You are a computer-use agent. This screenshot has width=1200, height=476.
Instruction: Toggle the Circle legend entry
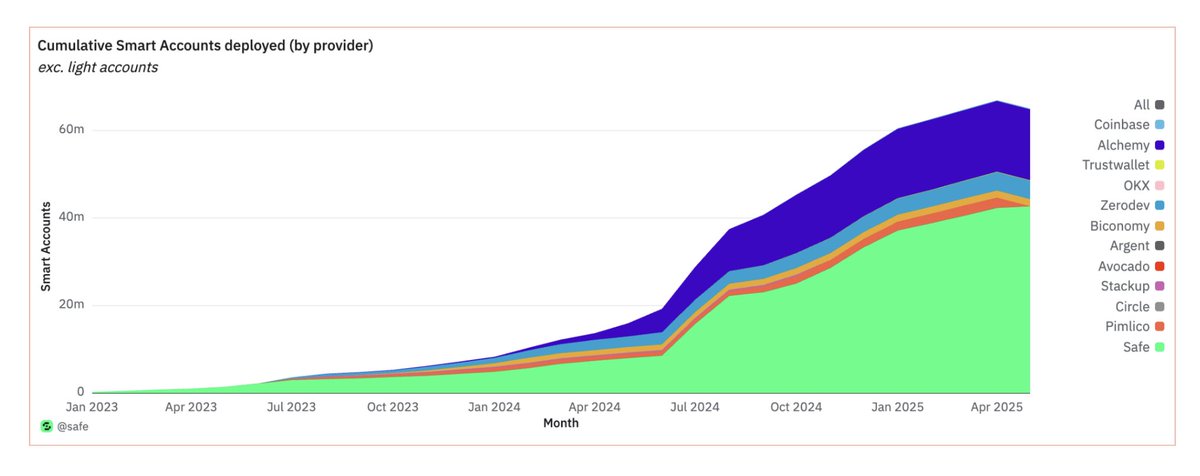pos(1138,306)
